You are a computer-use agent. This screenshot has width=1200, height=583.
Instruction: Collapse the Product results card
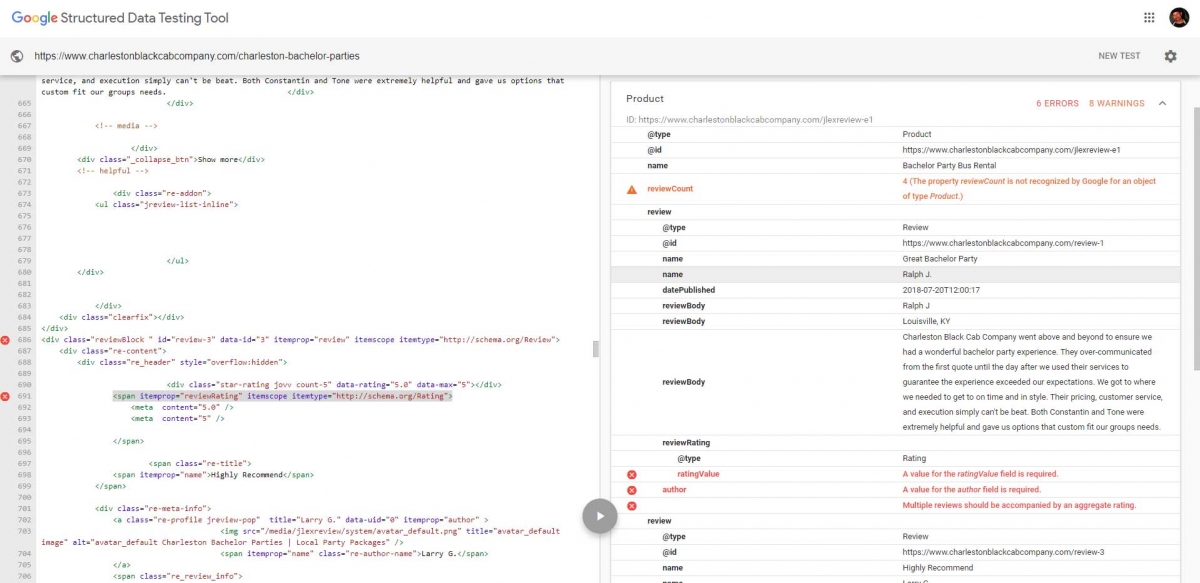[x=1162, y=103]
